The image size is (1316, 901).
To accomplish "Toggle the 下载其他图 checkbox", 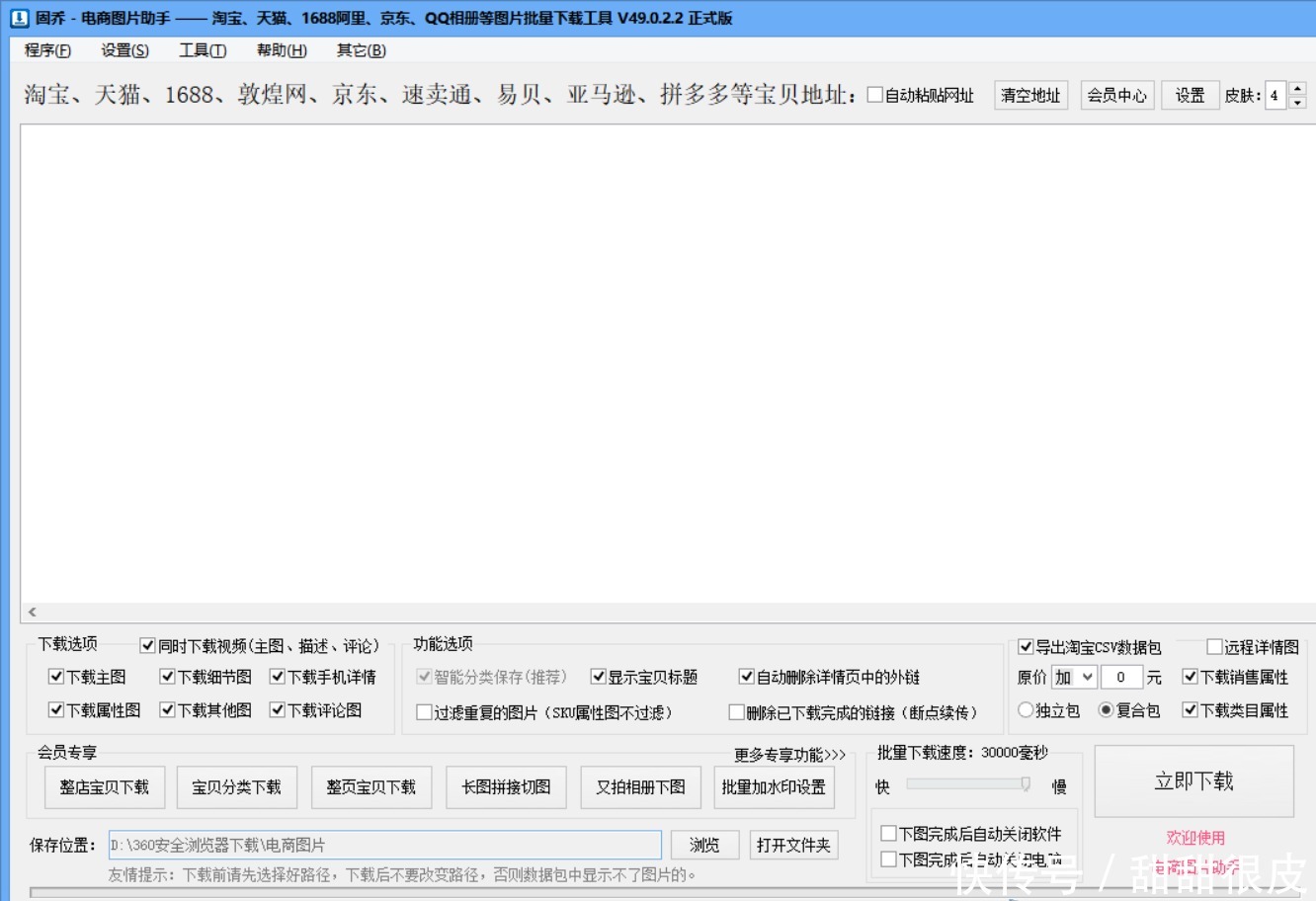I will [167, 709].
